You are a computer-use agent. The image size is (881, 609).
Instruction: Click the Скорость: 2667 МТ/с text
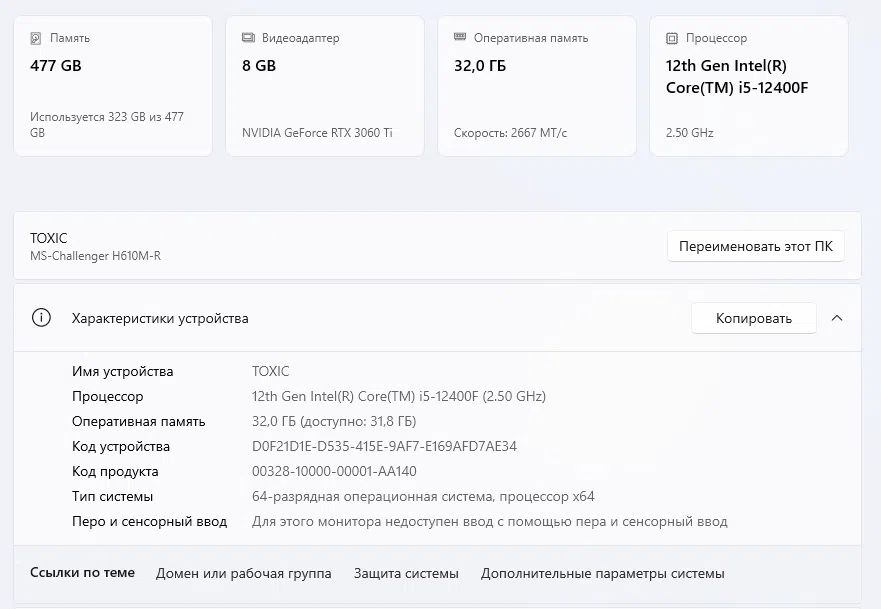point(510,133)
